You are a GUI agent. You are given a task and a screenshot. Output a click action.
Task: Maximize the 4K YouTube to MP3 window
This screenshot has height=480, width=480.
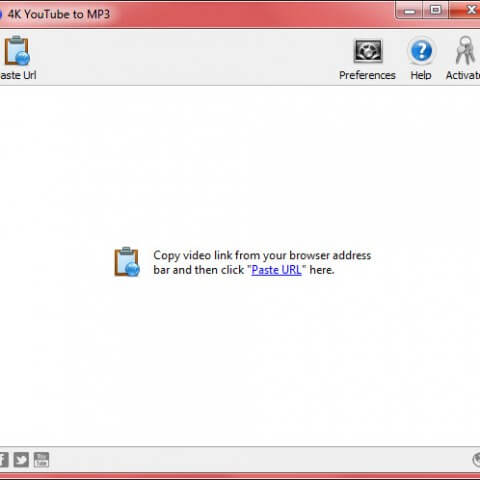[436, 11]
